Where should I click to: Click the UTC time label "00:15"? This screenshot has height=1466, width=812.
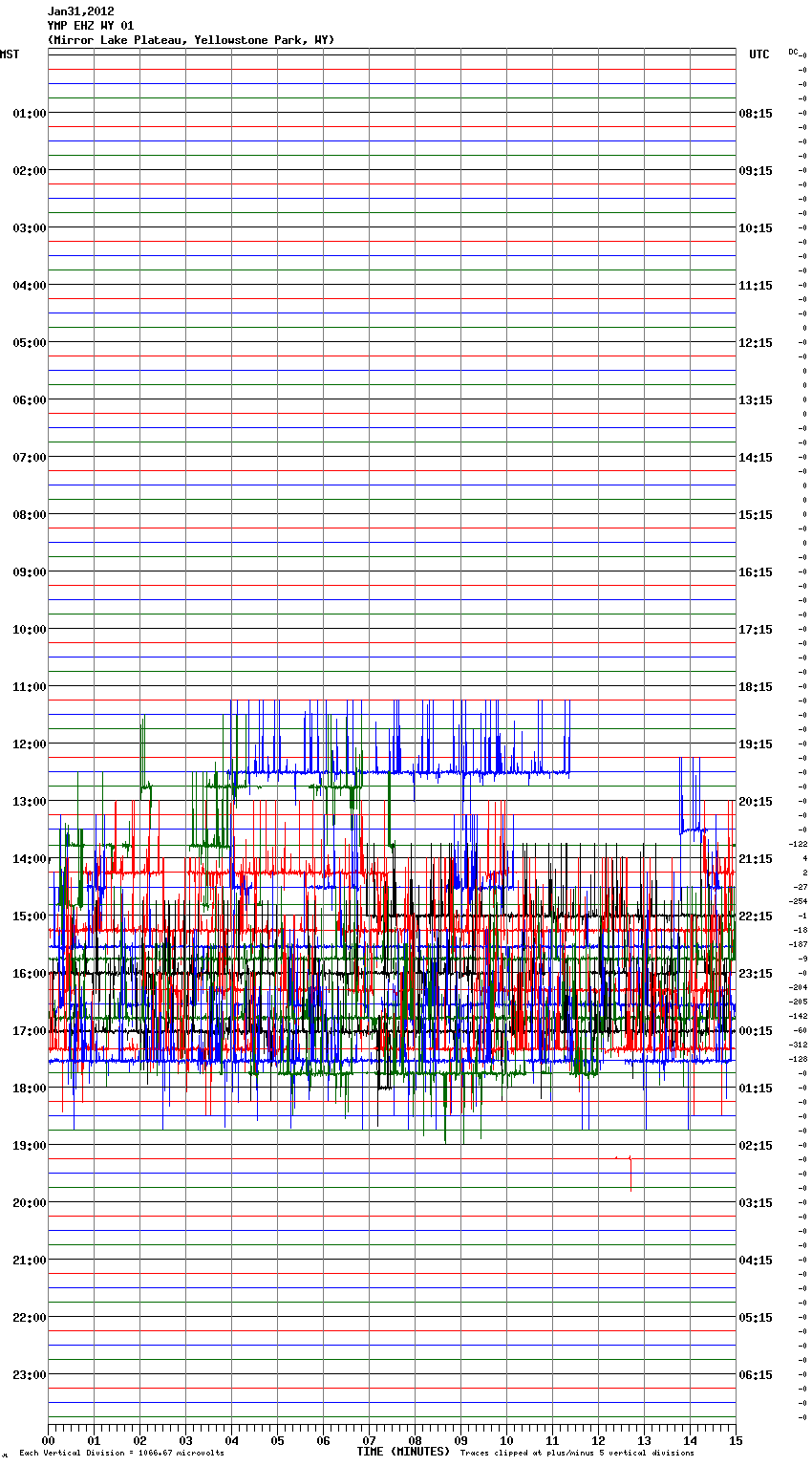point(756,1031)
